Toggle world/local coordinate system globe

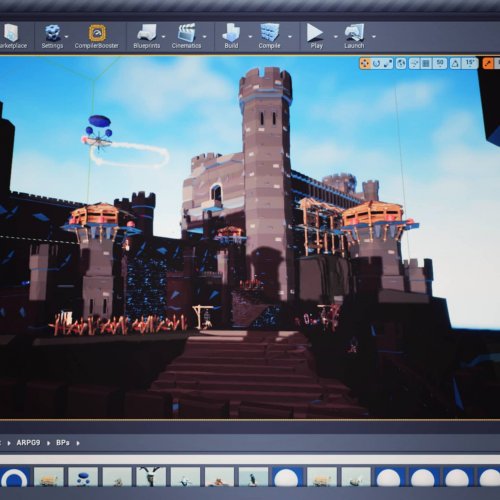pyautogui.click(x=401, y=63)
